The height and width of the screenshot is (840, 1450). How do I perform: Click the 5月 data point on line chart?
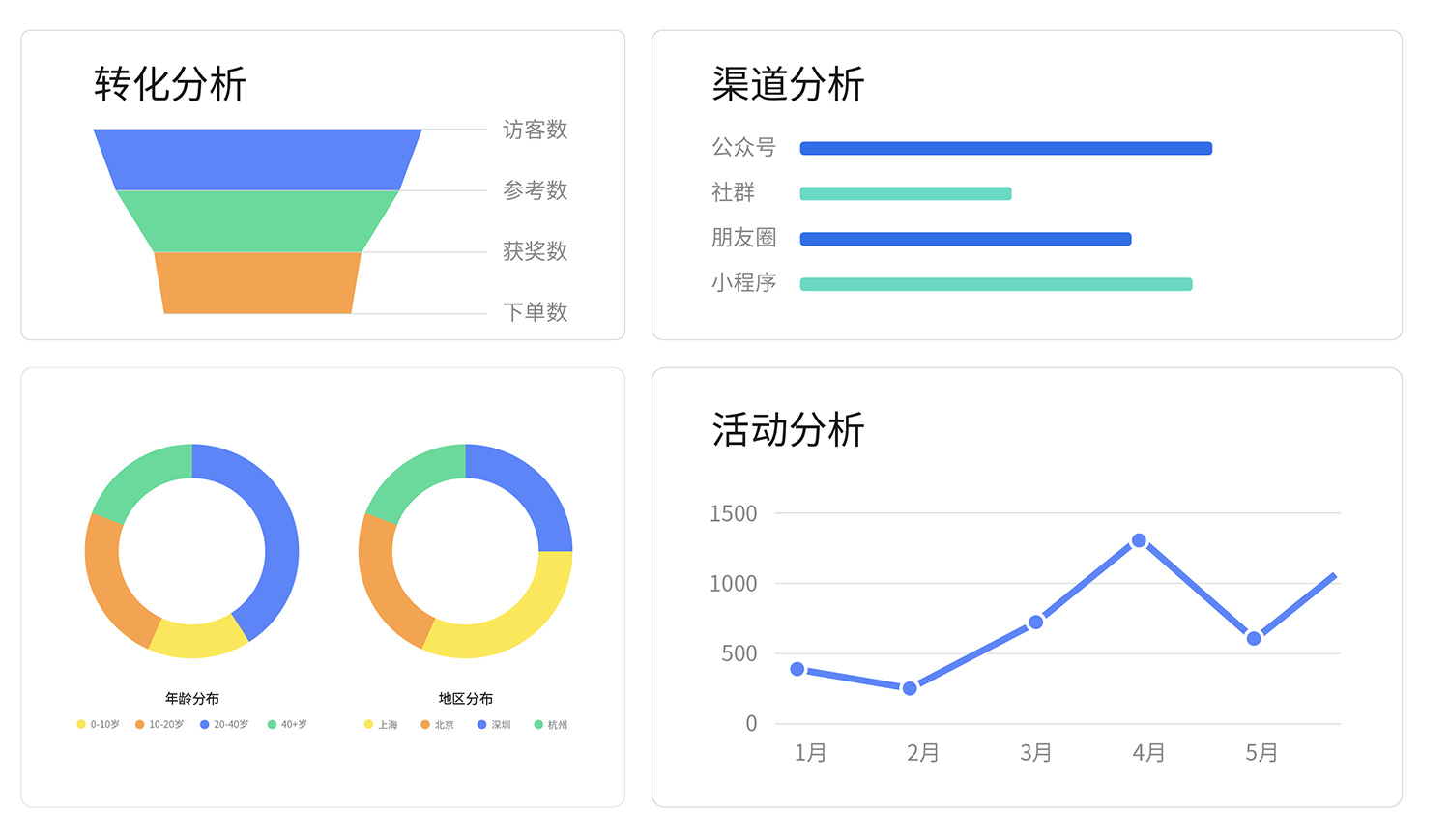coord(1254,638)
